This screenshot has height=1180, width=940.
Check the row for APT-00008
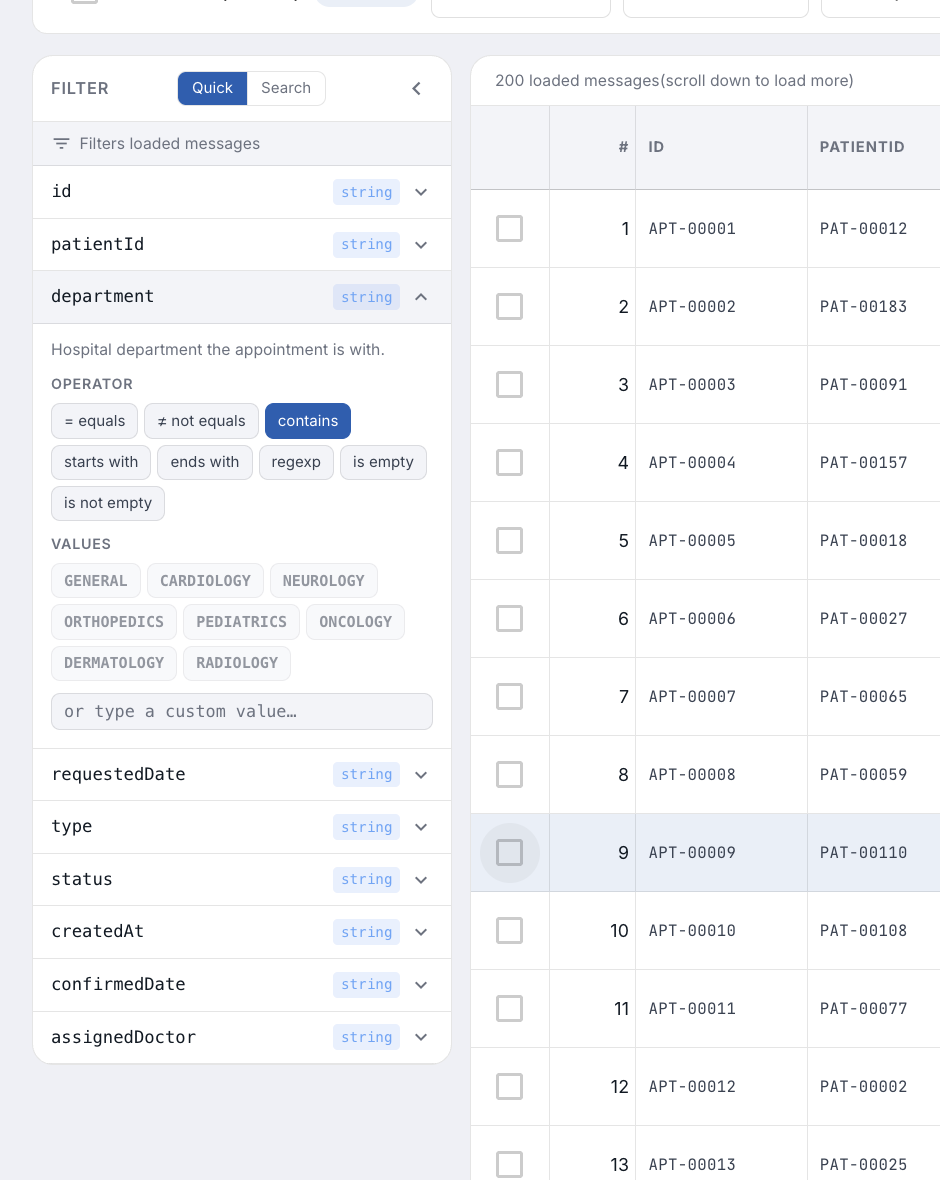coord(510,774)
